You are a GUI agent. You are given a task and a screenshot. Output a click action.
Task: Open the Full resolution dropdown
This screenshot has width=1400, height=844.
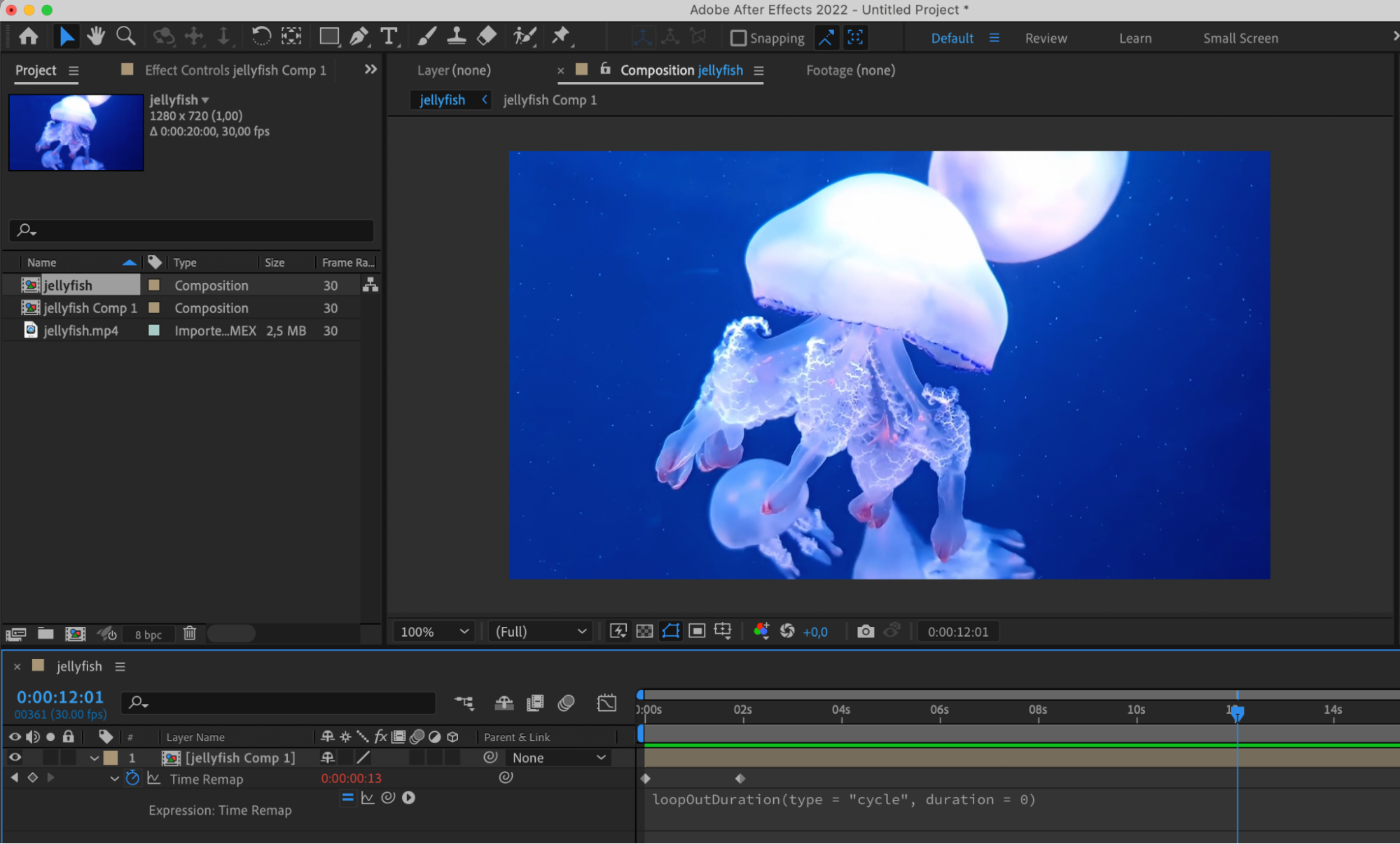tap(540, 632)
